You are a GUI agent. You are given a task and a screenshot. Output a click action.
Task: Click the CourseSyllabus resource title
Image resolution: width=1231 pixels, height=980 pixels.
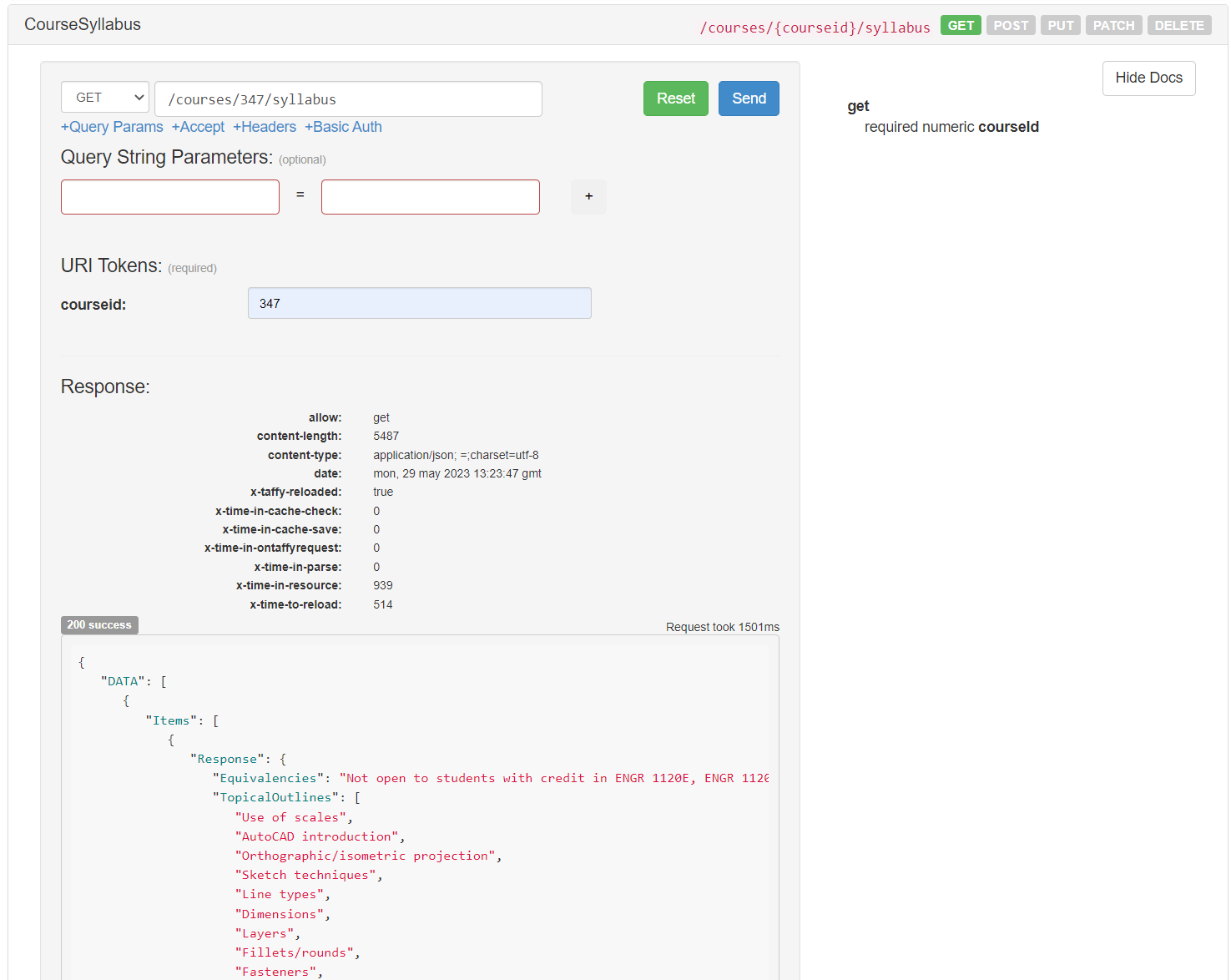83,24
